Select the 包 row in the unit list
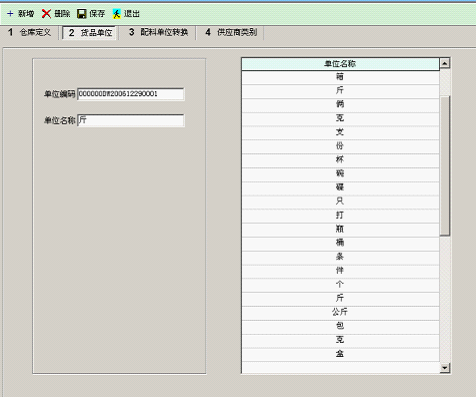The image size is (476, 397). [x=340, y=327]
